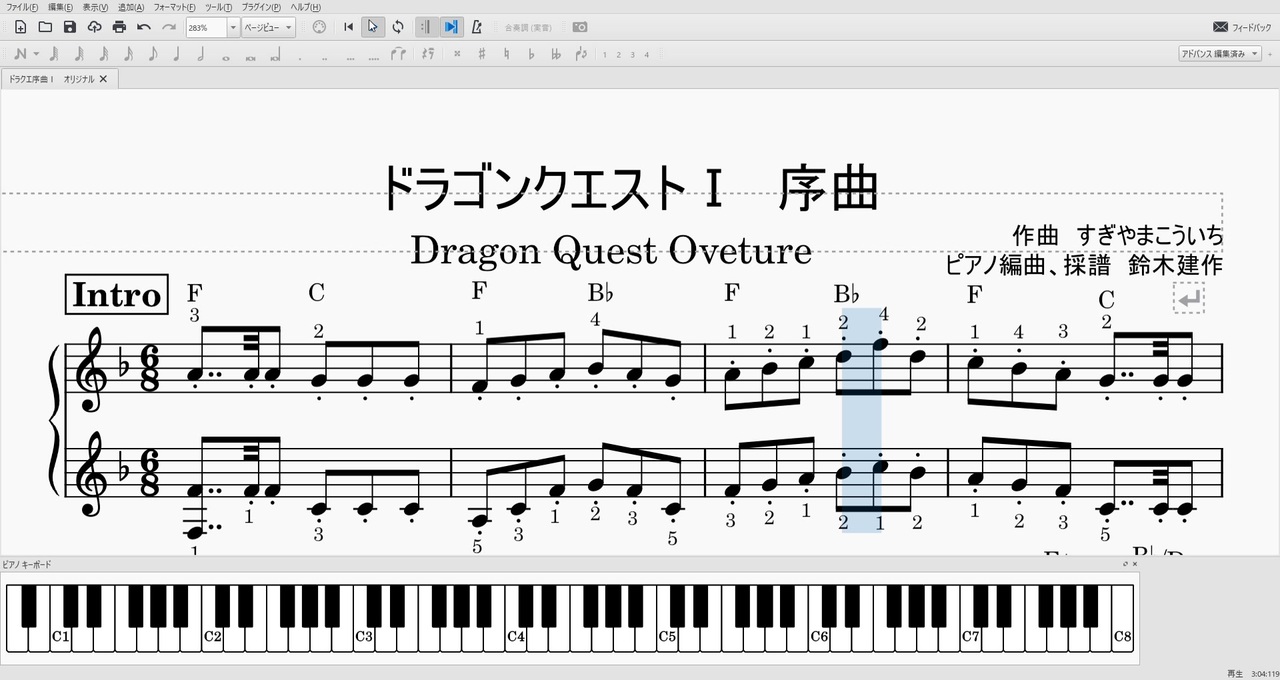This screenshot has width=1280, height=680.
Task: Insert rest icon in note toolbar
Action: point(428,54)
